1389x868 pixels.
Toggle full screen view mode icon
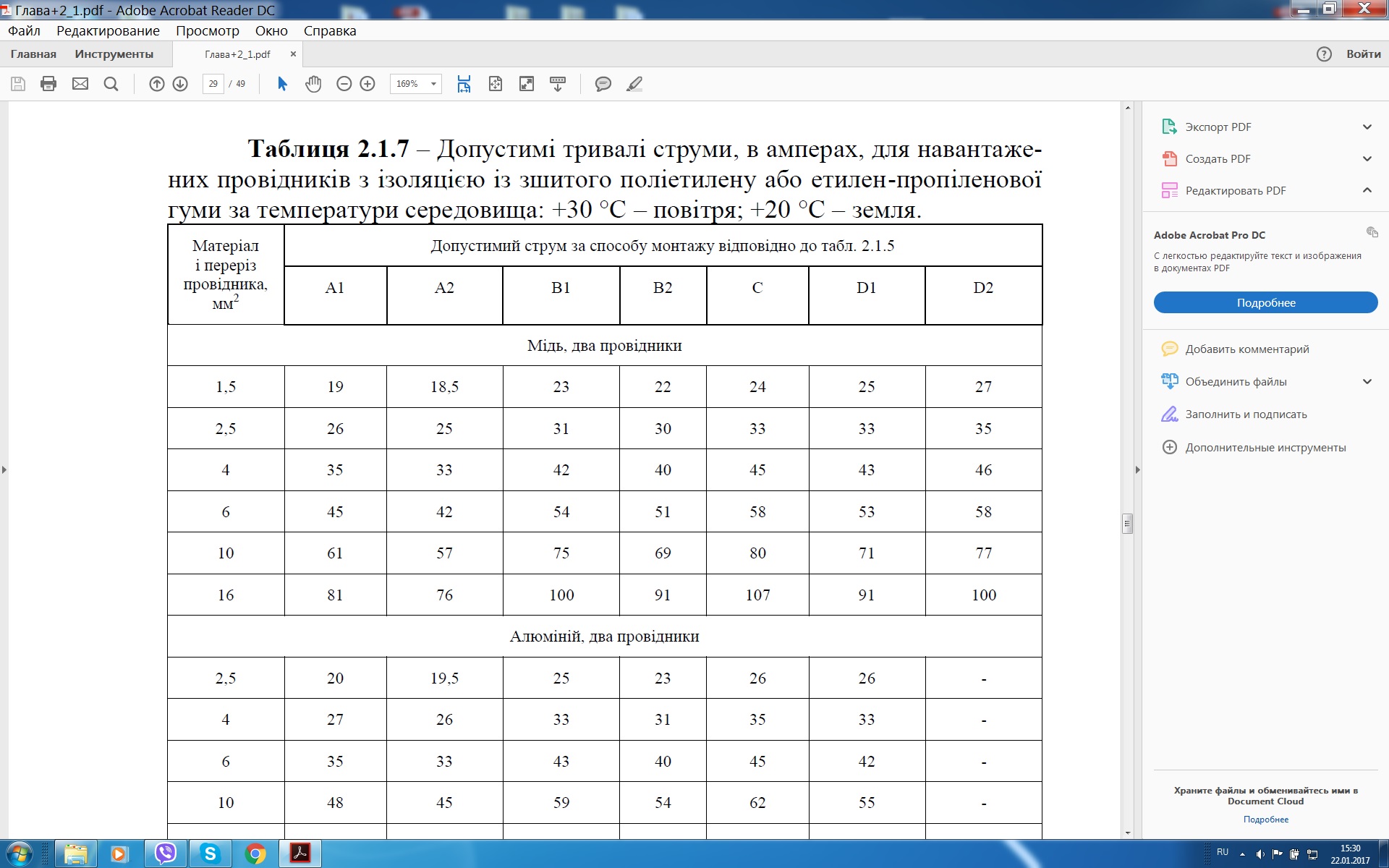[x=527, y=84]
